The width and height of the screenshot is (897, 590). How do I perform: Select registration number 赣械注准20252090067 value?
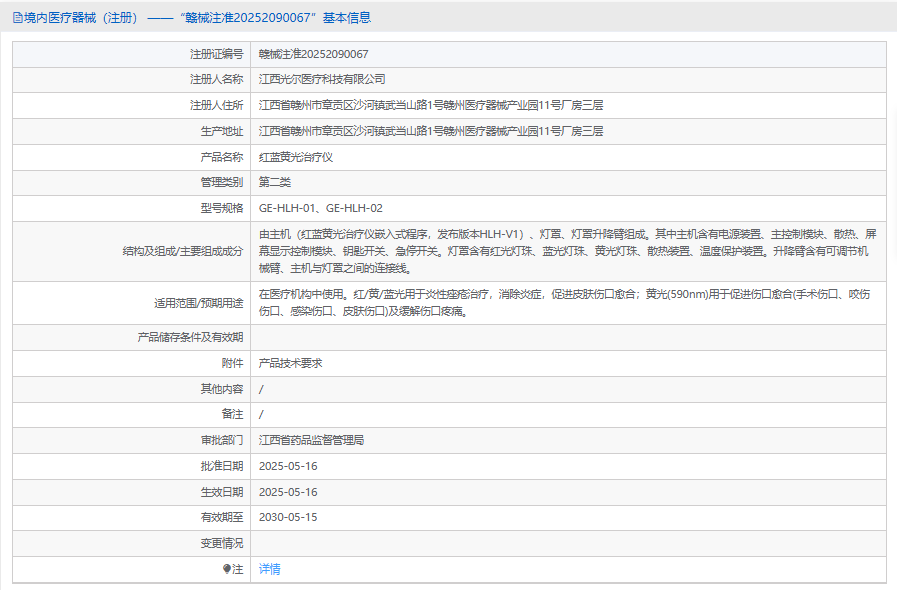point(313,54)
